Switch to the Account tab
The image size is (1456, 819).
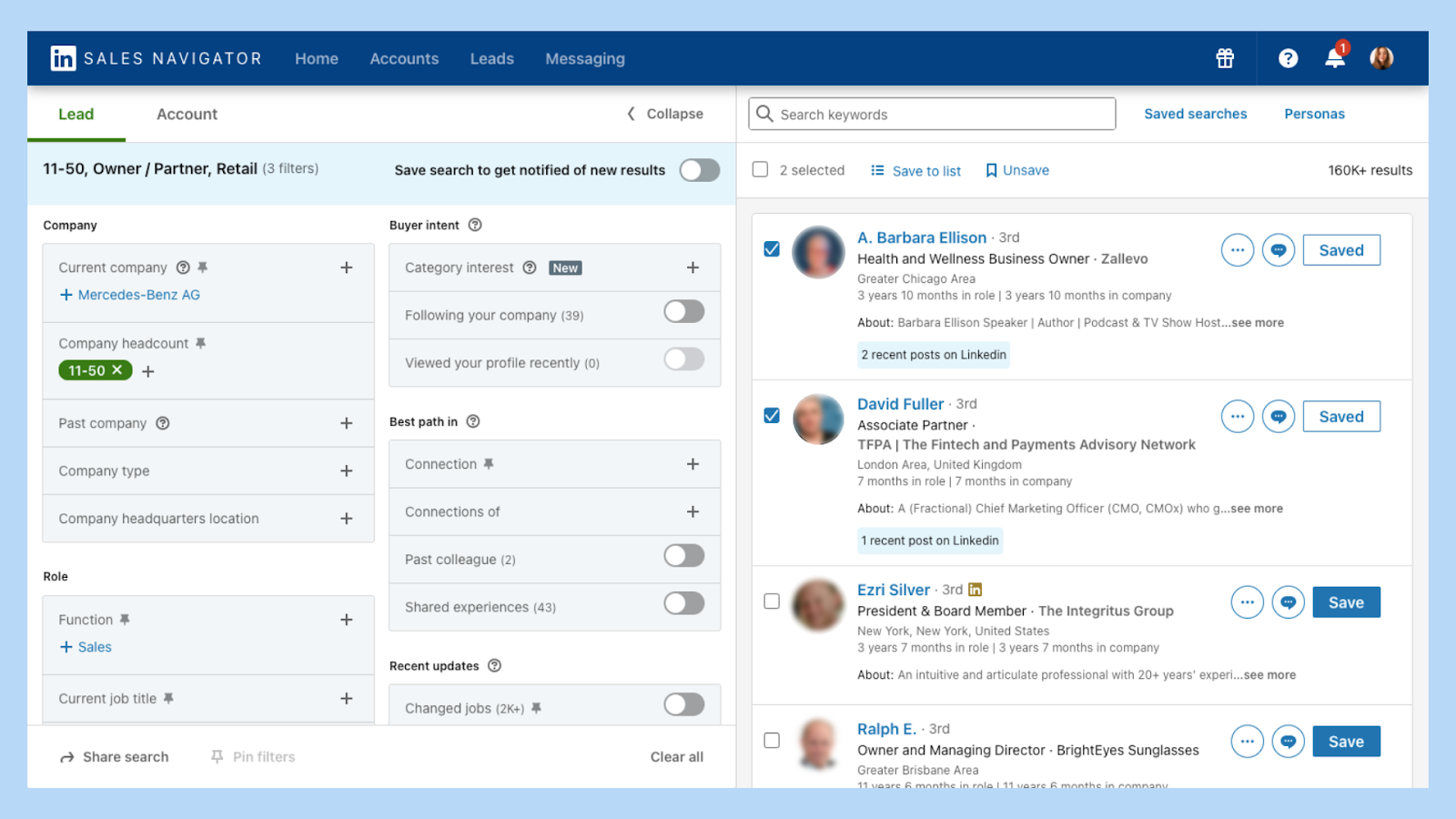click(x=187, y=114)
